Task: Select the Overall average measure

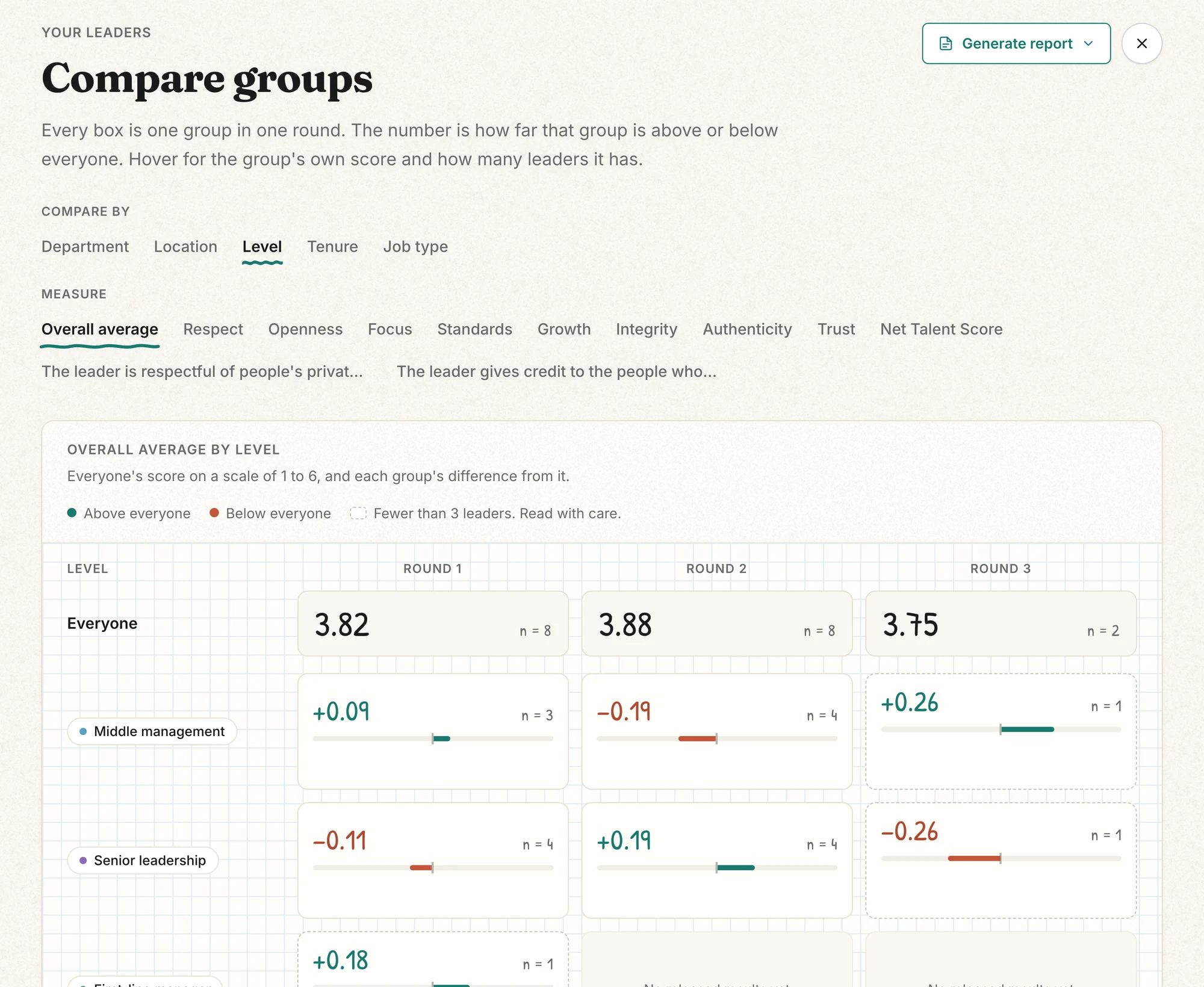Action: coord(100,330)
